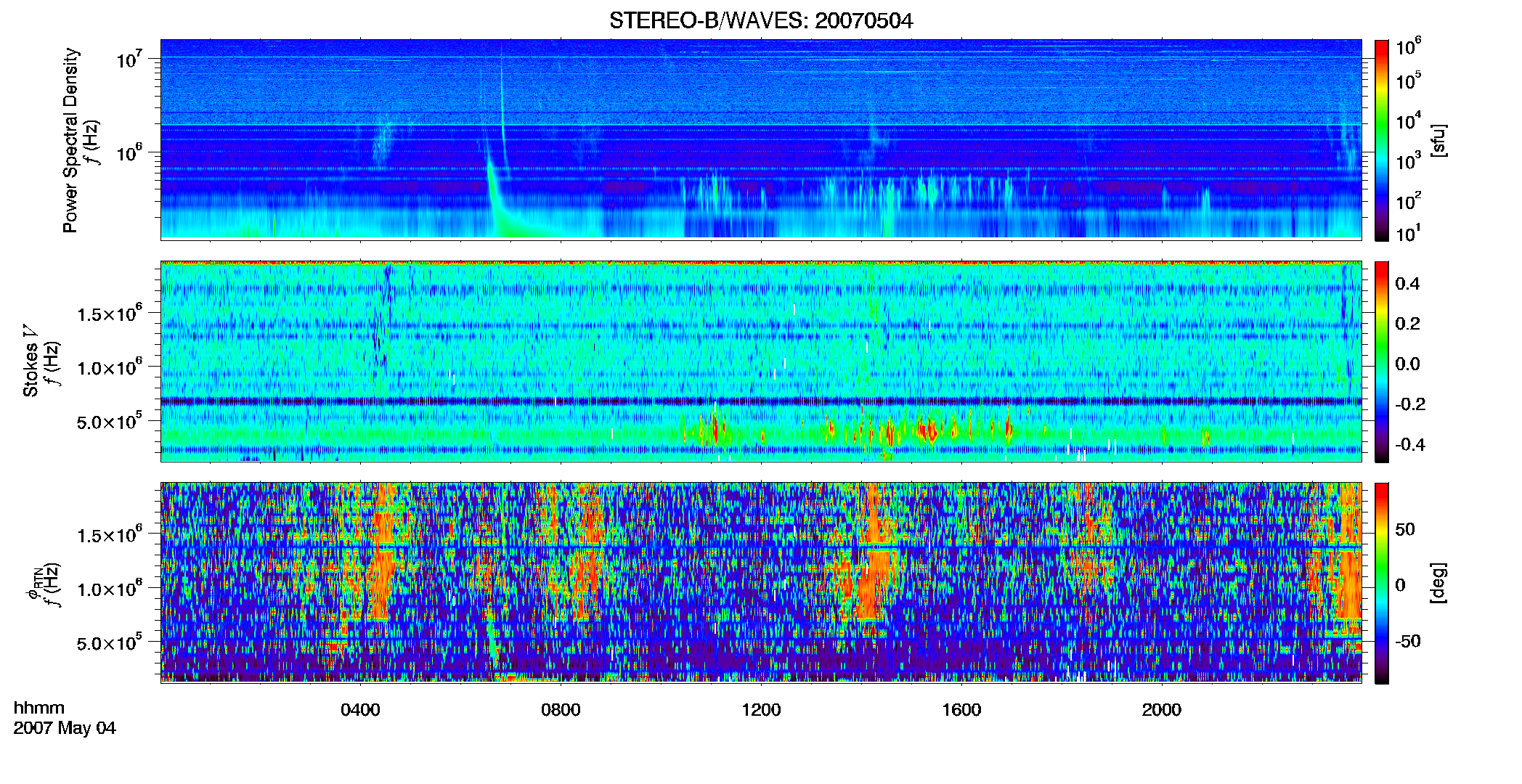Click the 10^4 label on the sfu color bar
Screen dimensions: 1522x784
(x=1409, y=121)
